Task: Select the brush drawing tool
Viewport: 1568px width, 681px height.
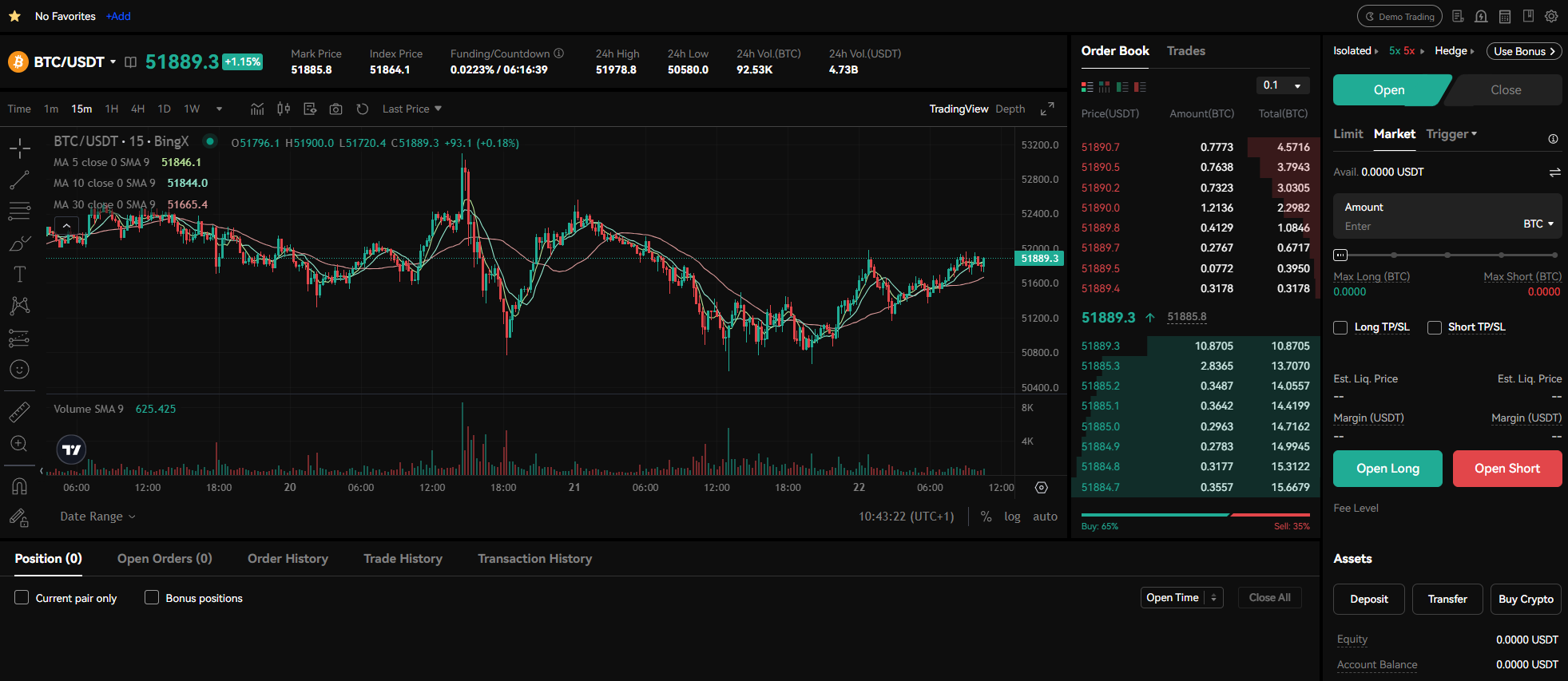Action: point(20,243)
